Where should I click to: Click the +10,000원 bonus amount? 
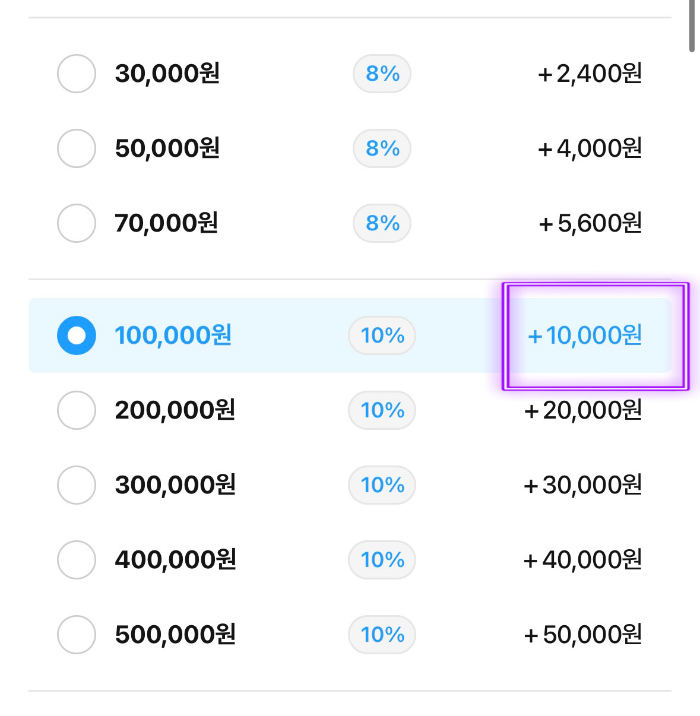[x=585, y=336]
